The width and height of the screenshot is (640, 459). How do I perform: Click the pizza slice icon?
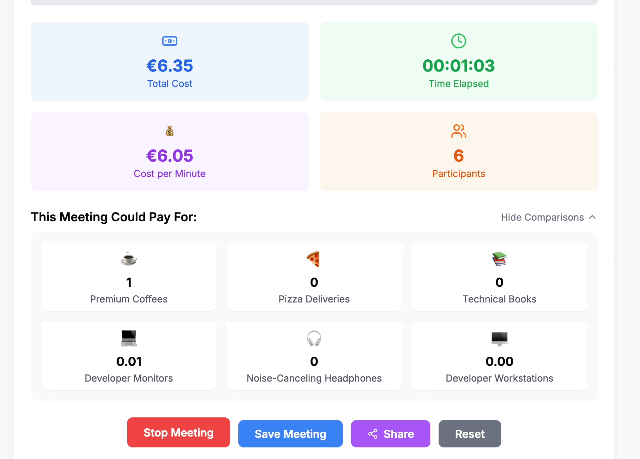click(x=313, y=259)
